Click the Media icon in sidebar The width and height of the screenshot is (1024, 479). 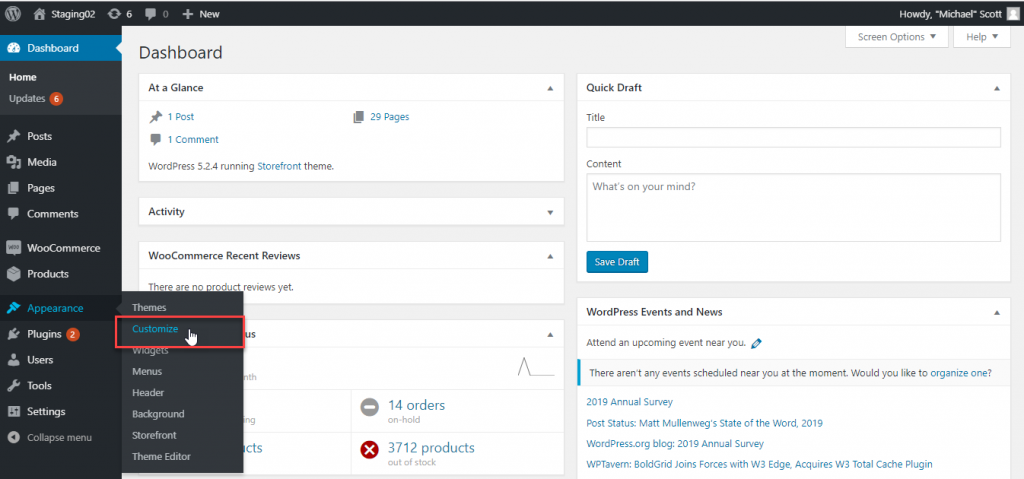(13, 162)
